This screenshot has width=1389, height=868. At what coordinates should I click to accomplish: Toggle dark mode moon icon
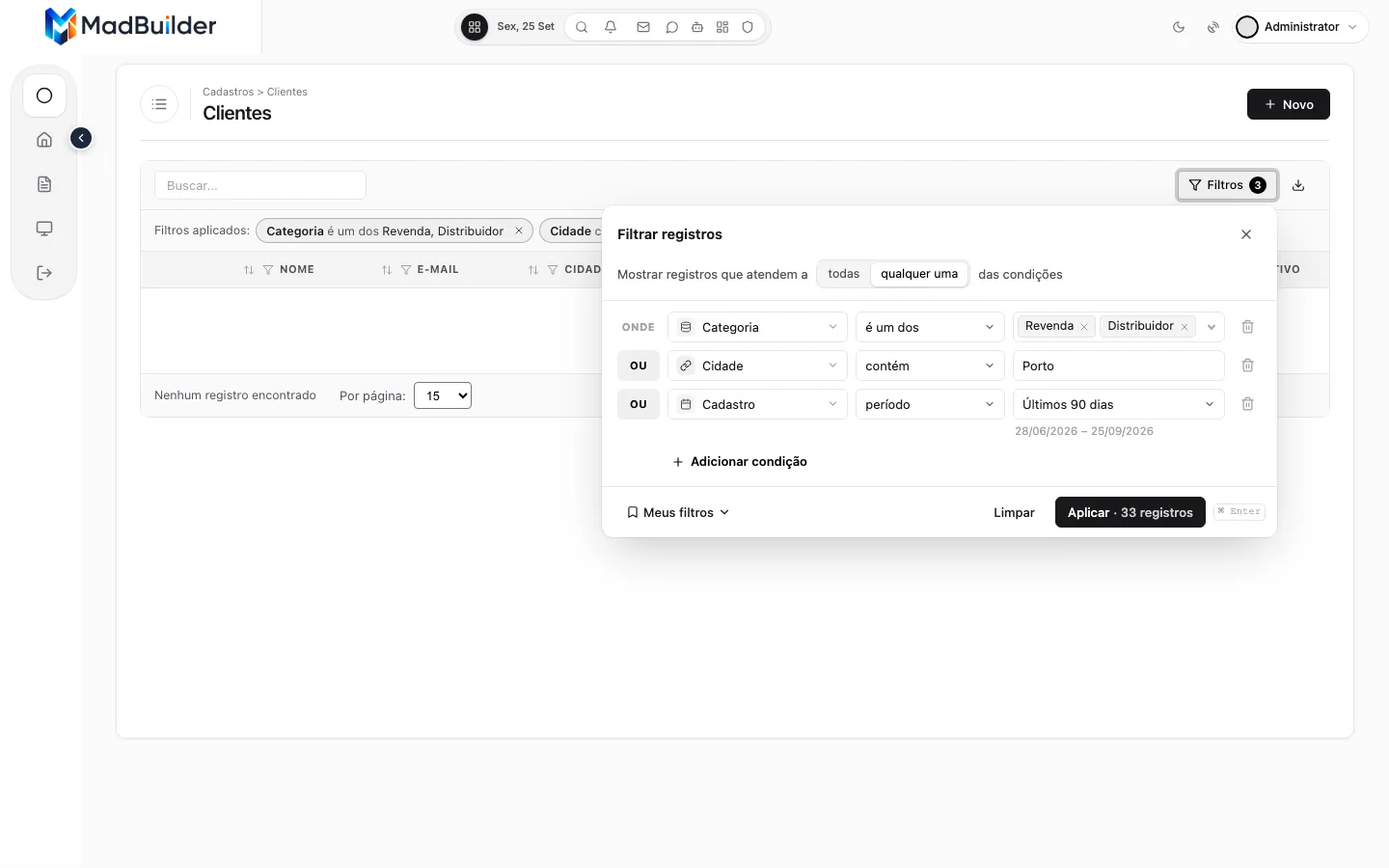[x=1179, y=27]
